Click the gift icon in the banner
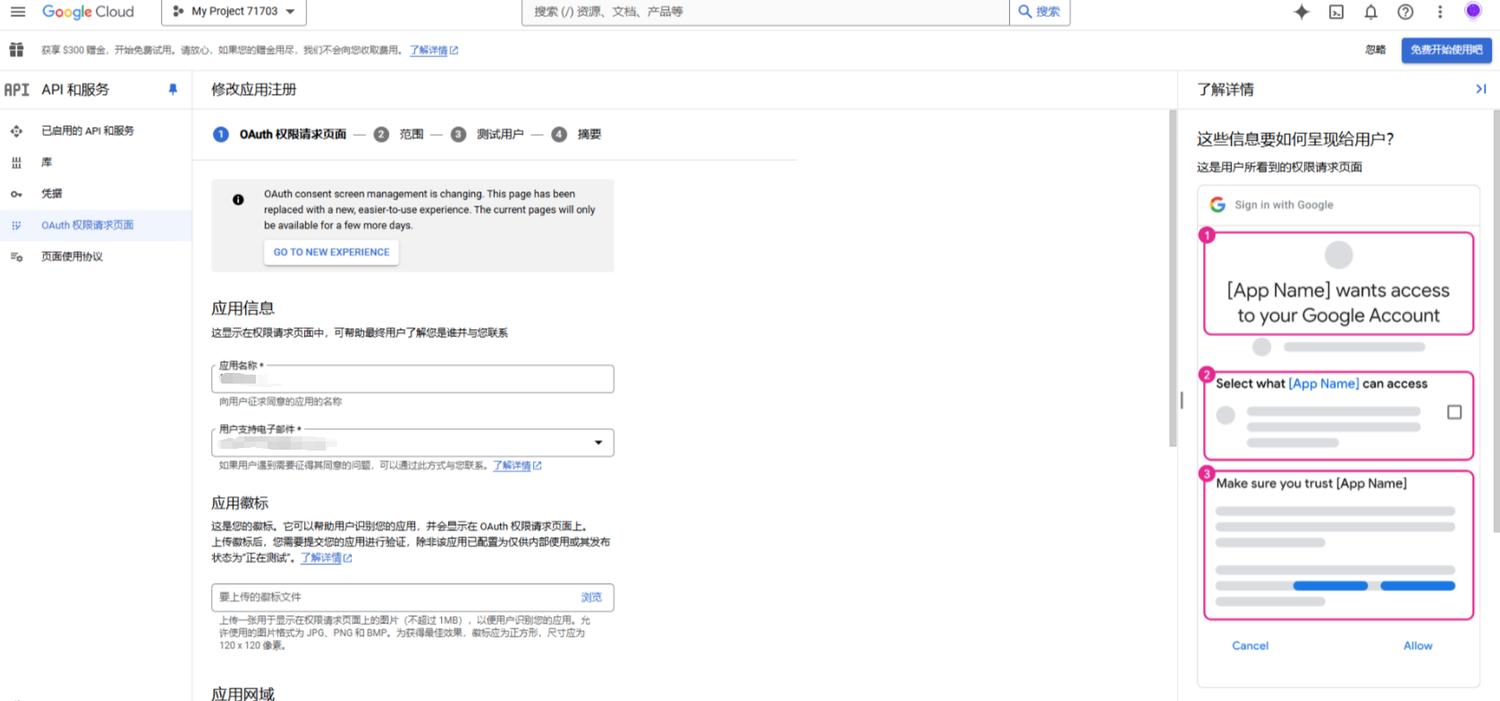This screenshot has height=701, width=1500. coord(16,50)
